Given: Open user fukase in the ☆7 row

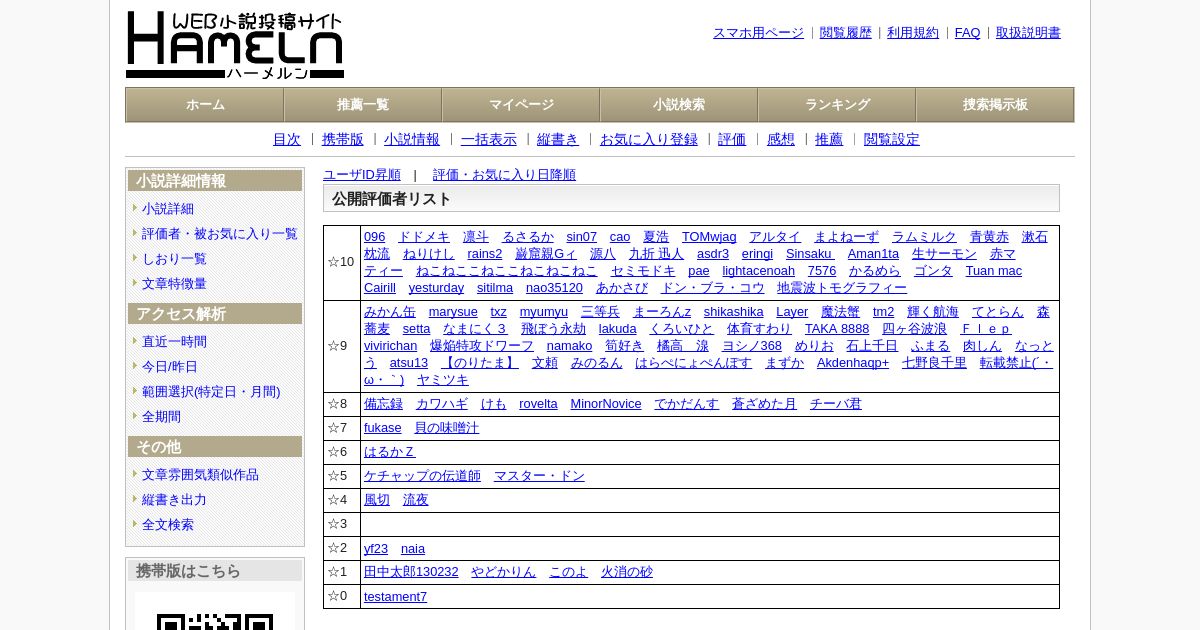Looking at the screenshot, I should click(383, 428).
